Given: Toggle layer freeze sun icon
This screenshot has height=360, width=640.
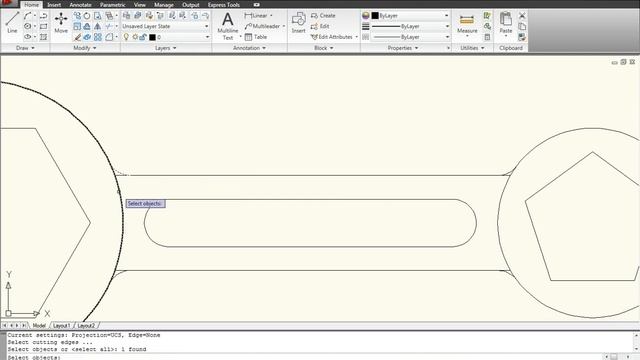Looking at the screenshot, I should point(135,37).
